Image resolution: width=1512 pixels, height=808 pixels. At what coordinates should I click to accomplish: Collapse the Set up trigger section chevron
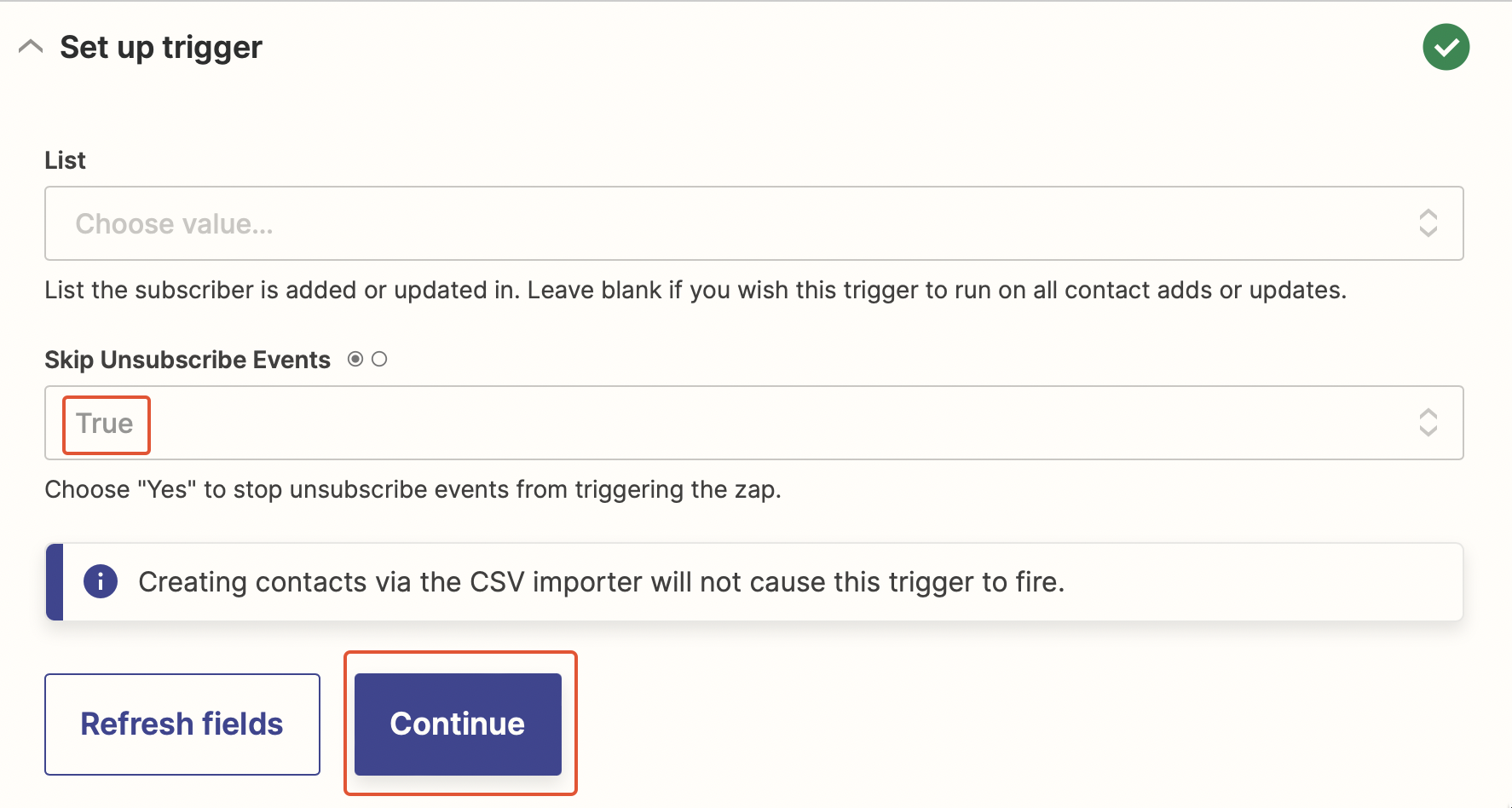31,47
